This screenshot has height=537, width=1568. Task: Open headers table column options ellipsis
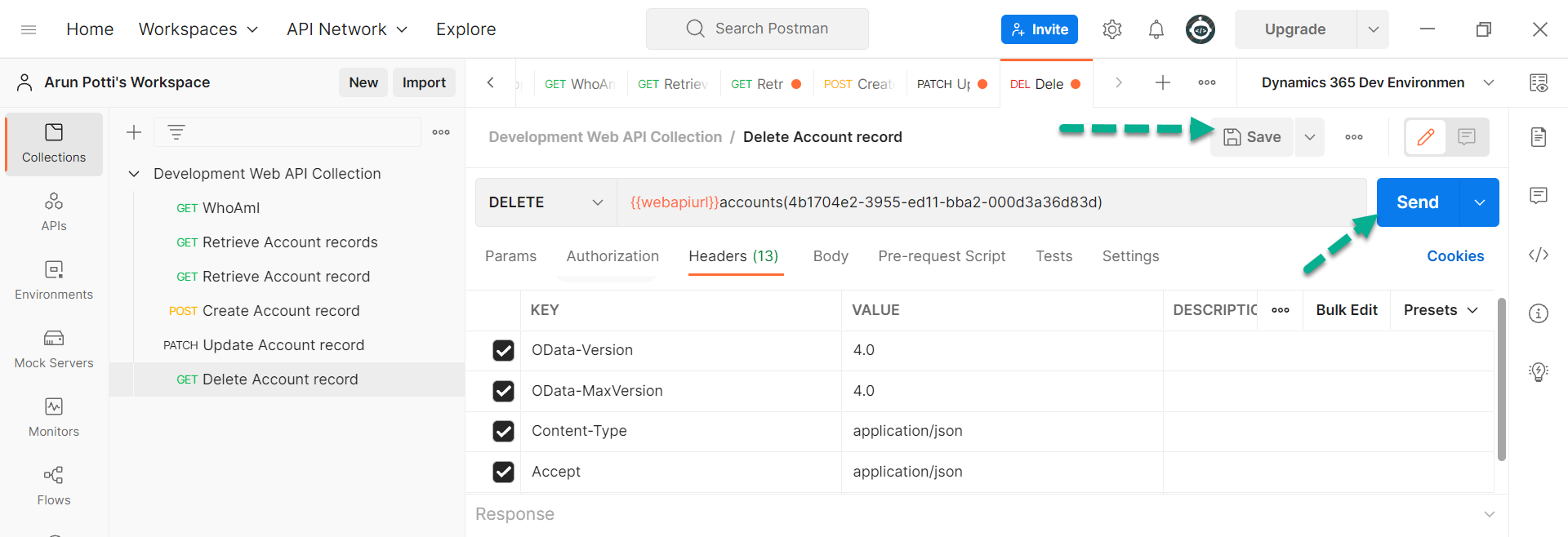click(1281, 310)
